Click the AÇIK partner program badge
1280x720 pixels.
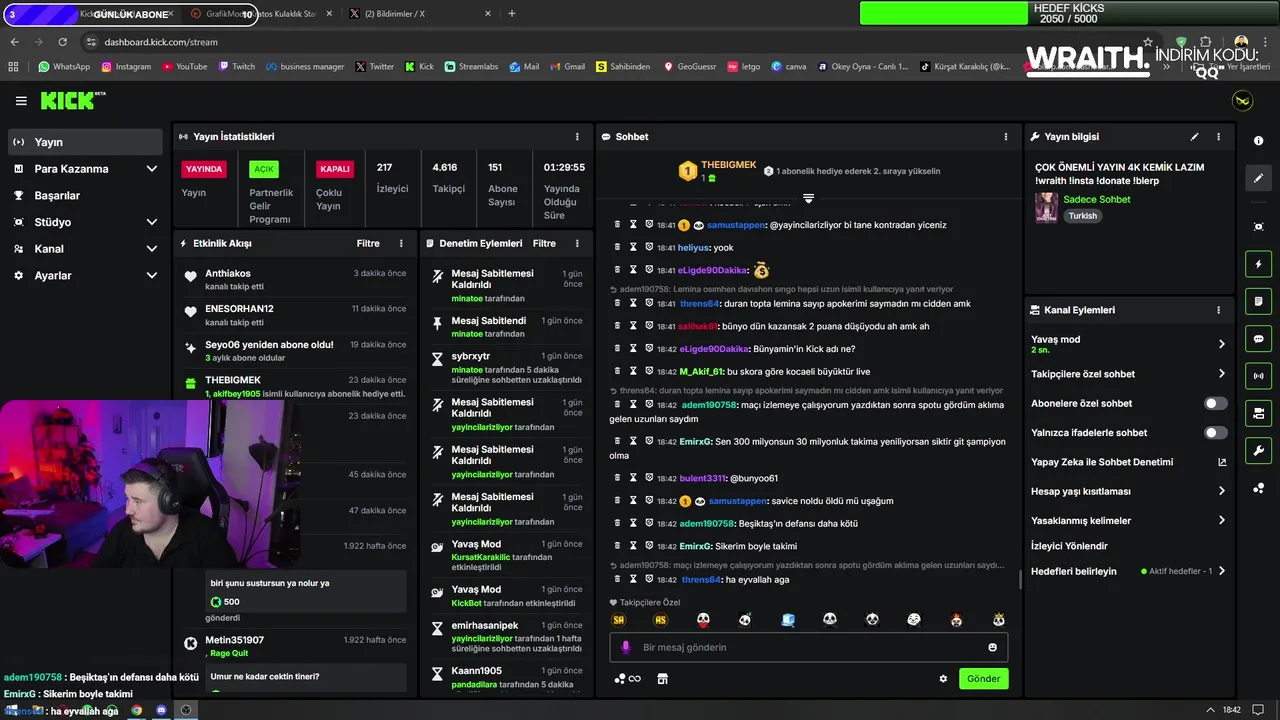pos(263,169)
